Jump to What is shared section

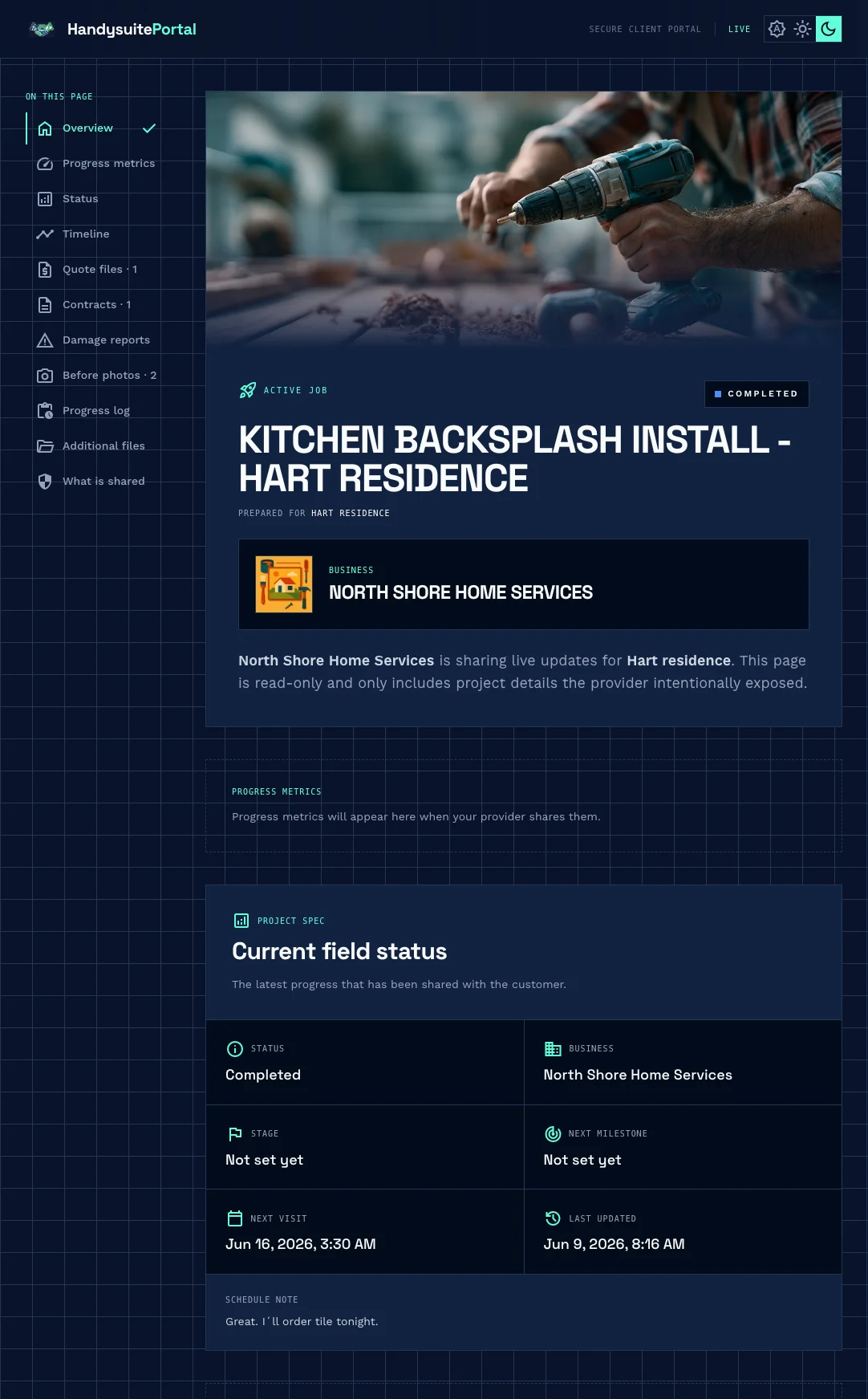coord(97,482)
